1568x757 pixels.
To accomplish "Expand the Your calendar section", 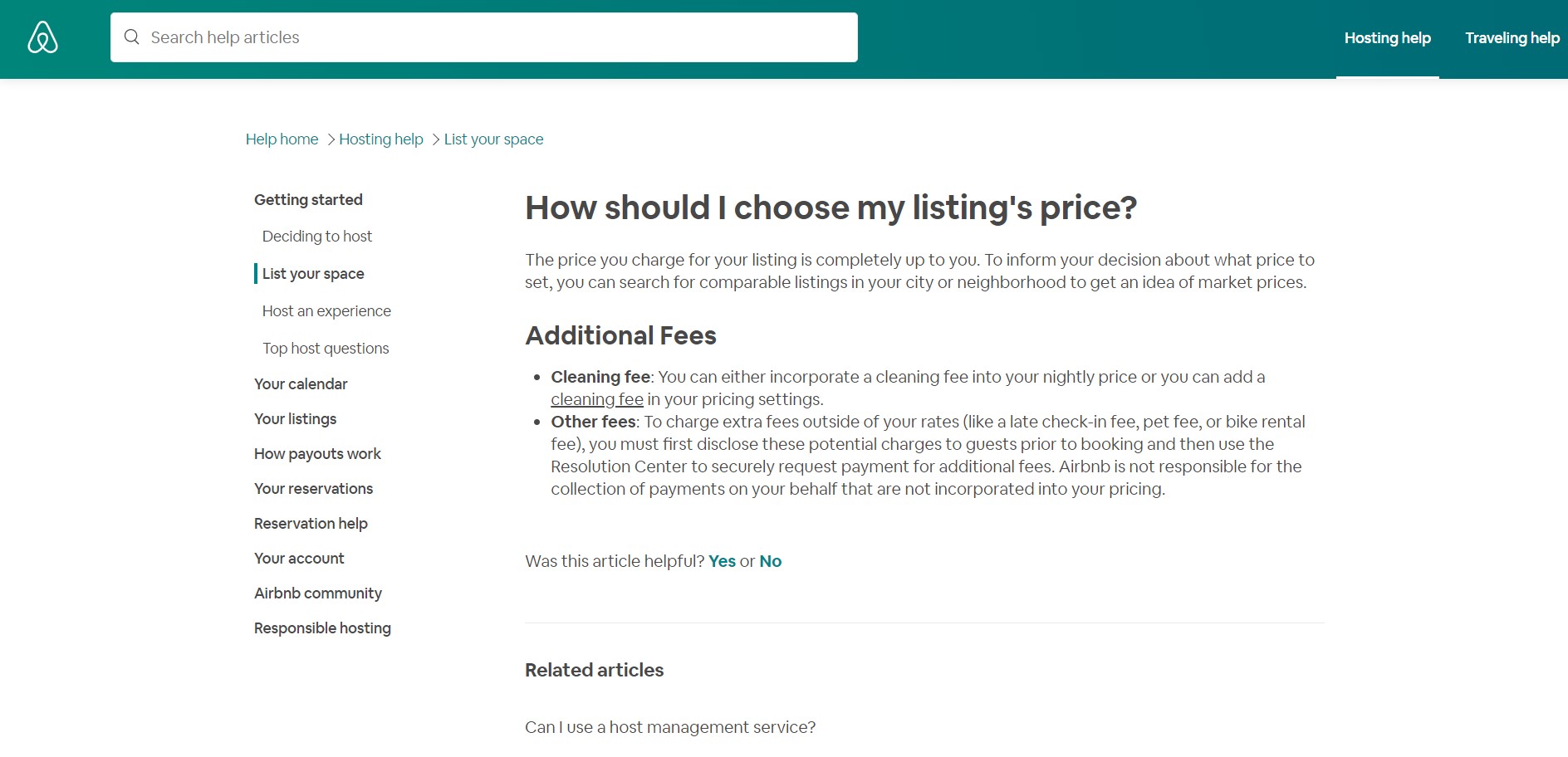I will click(301, 384).
